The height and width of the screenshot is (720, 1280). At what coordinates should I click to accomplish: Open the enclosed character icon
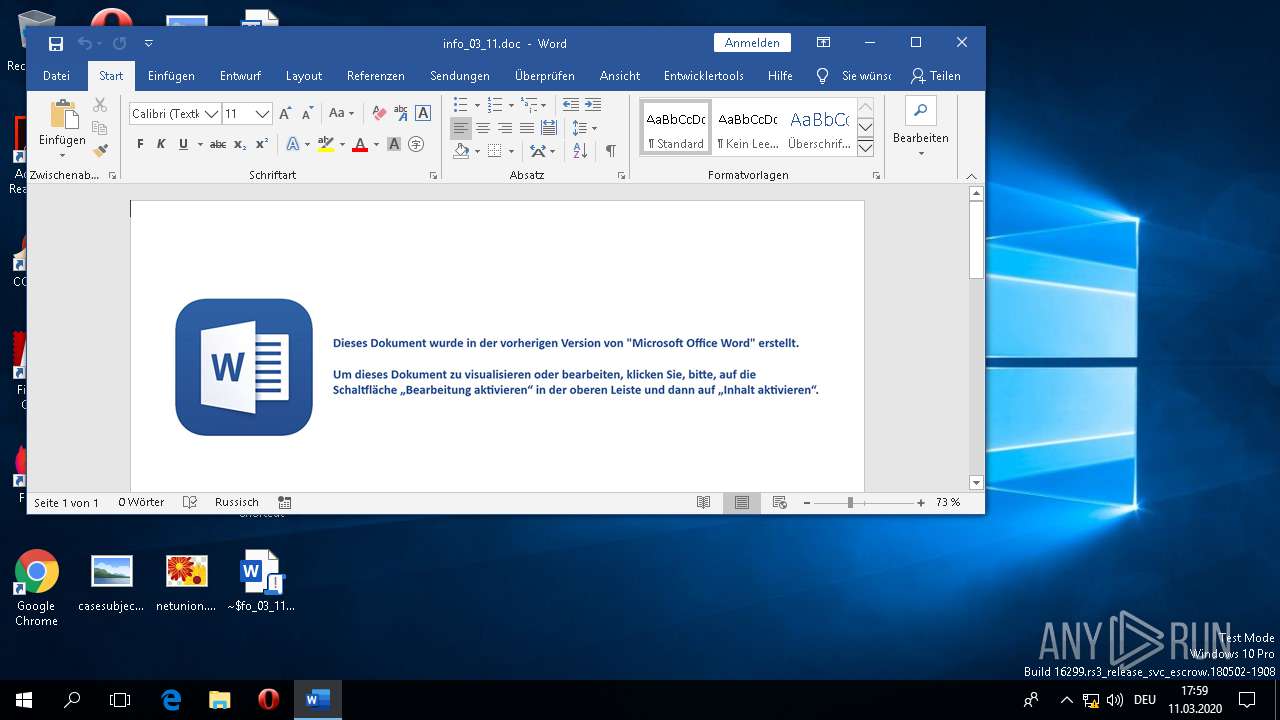point(416,145)
